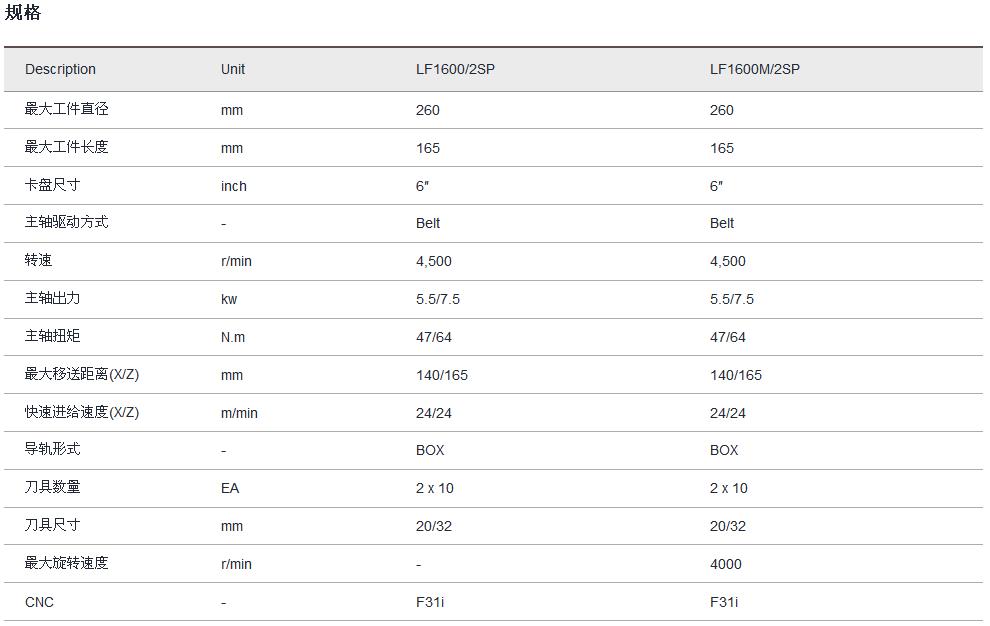
Task: Select the 主轴扭矩 row label
Action: tap(52, 336)
